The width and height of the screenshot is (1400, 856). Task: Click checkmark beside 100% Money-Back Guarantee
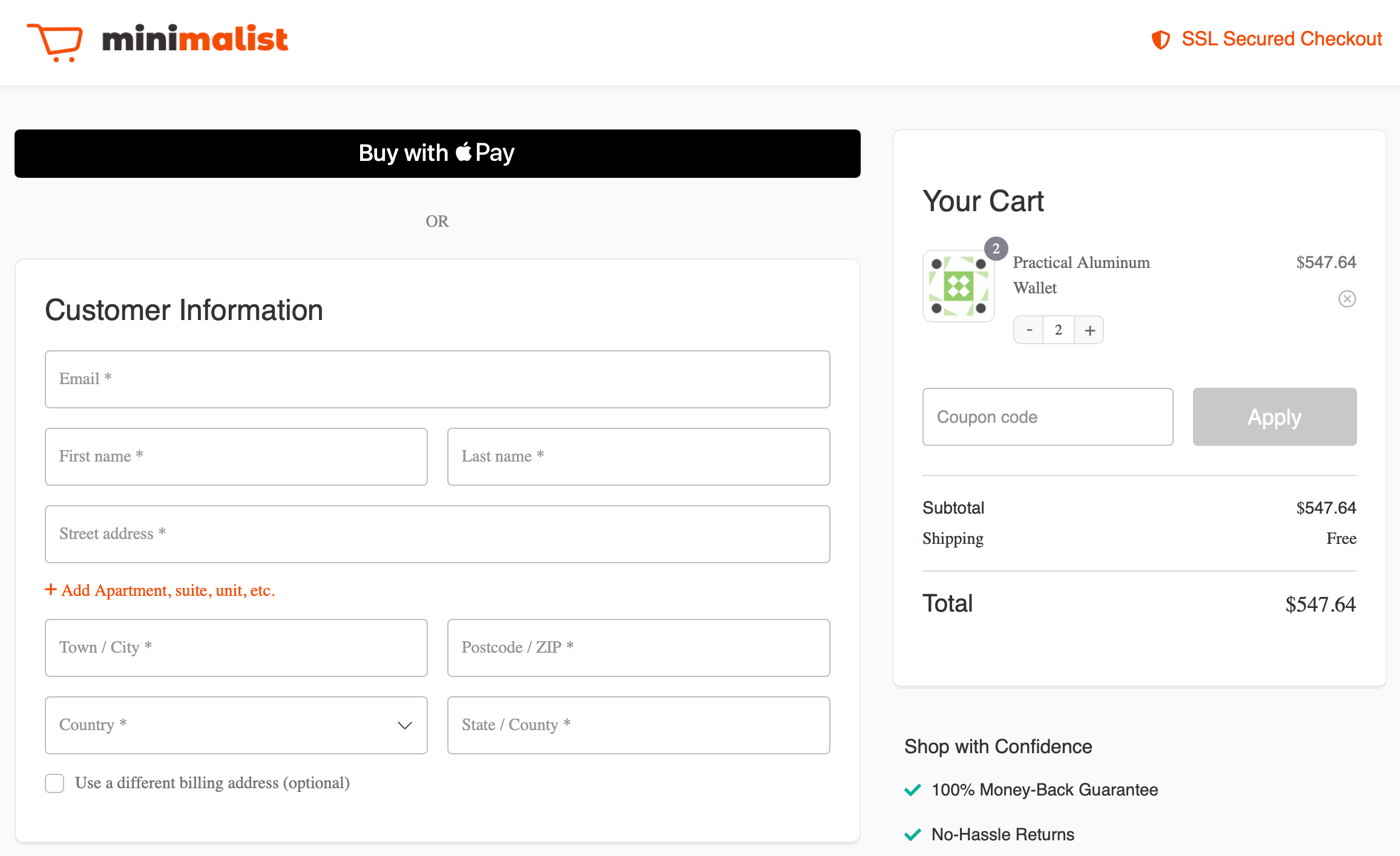pos(913,790)
